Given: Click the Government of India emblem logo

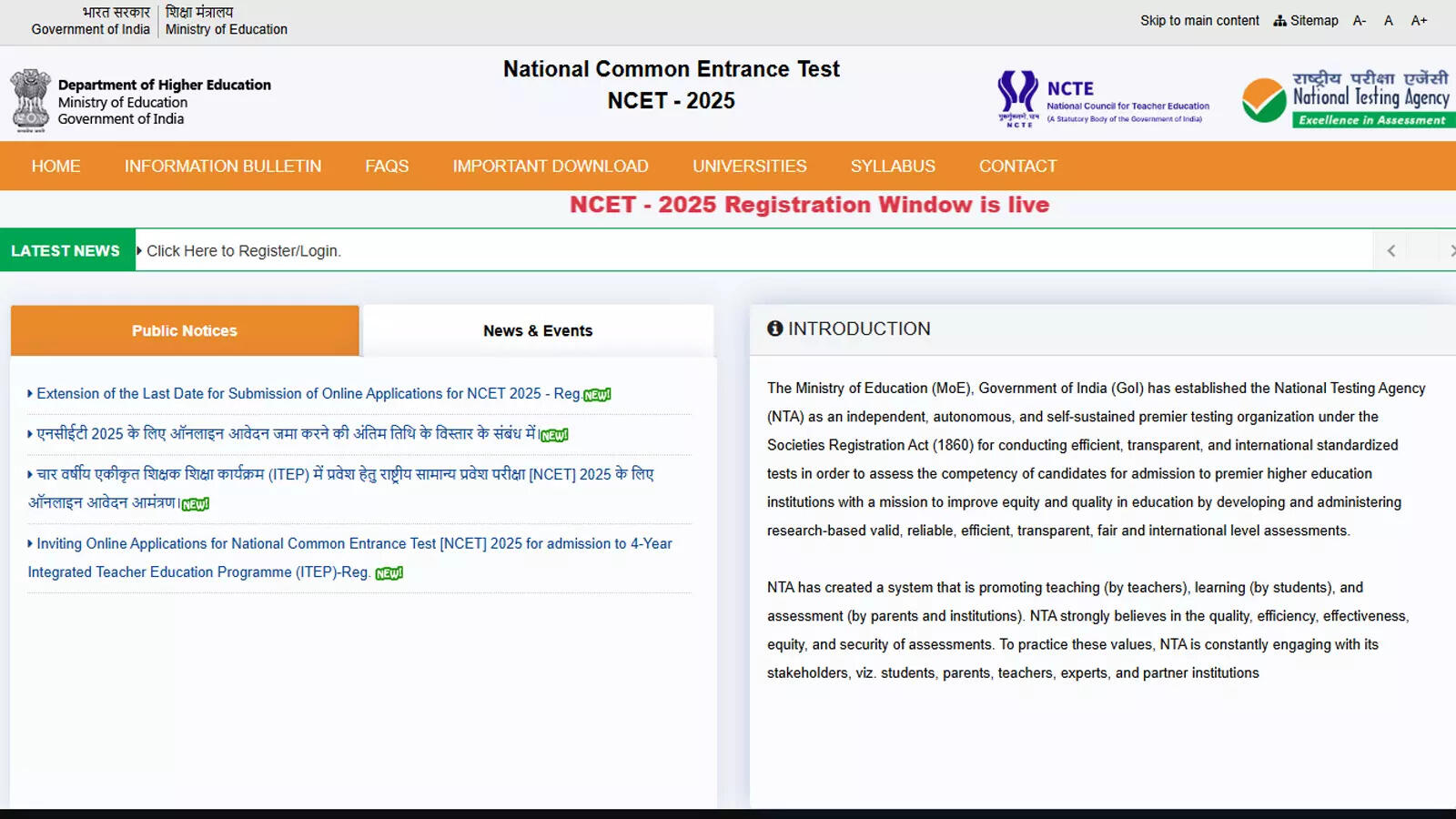Looking at the screenshot, I should click(x=31, y=100).
